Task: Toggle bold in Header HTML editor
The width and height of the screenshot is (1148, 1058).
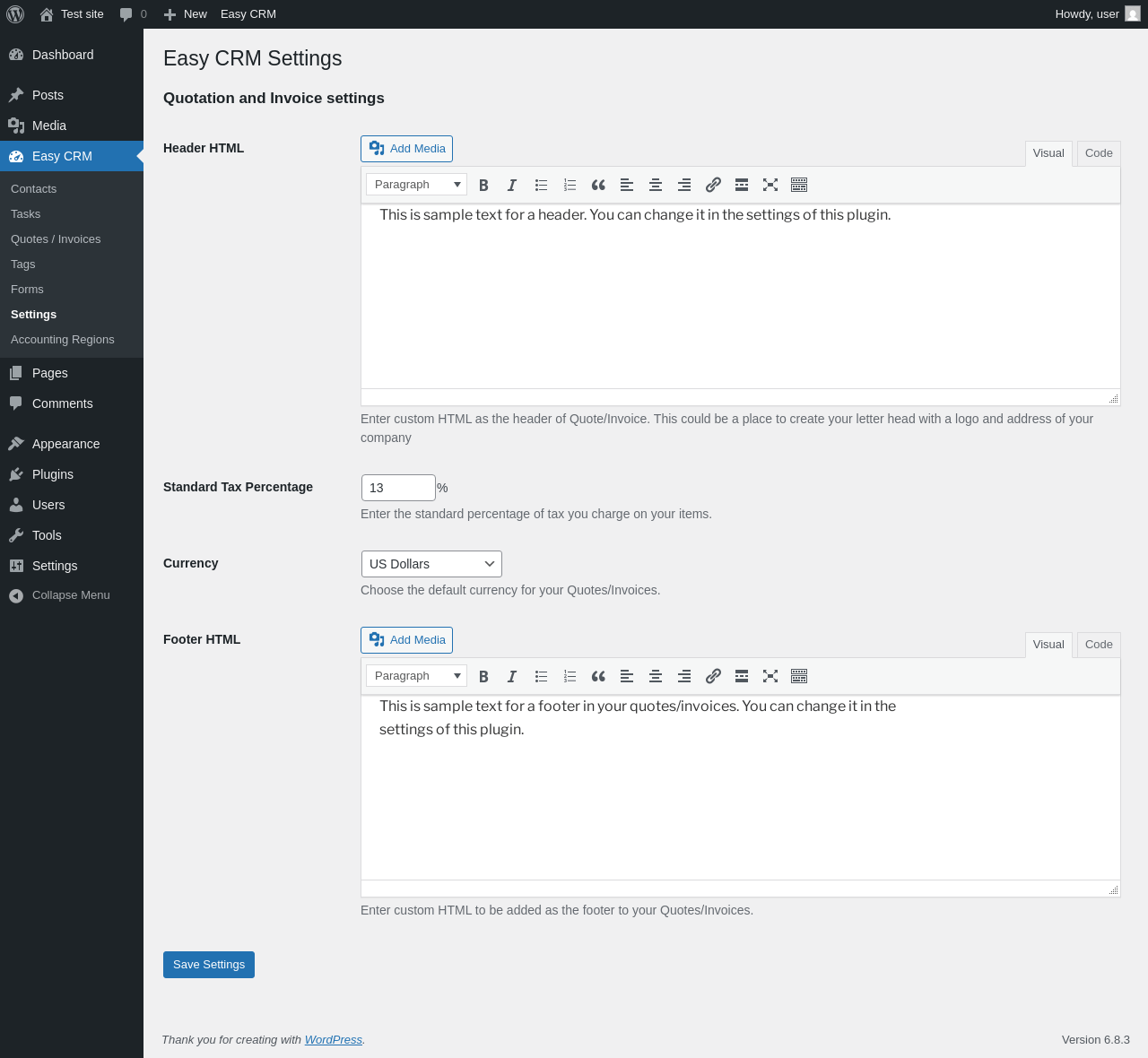Action: 483,185
